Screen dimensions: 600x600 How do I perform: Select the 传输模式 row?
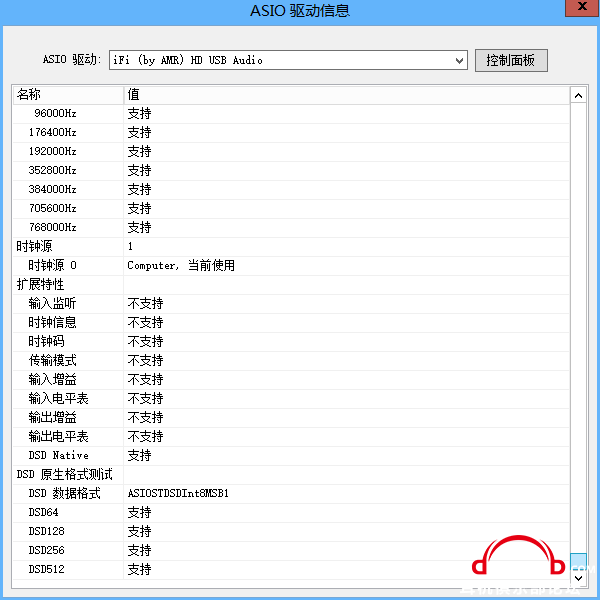point(291,361)
